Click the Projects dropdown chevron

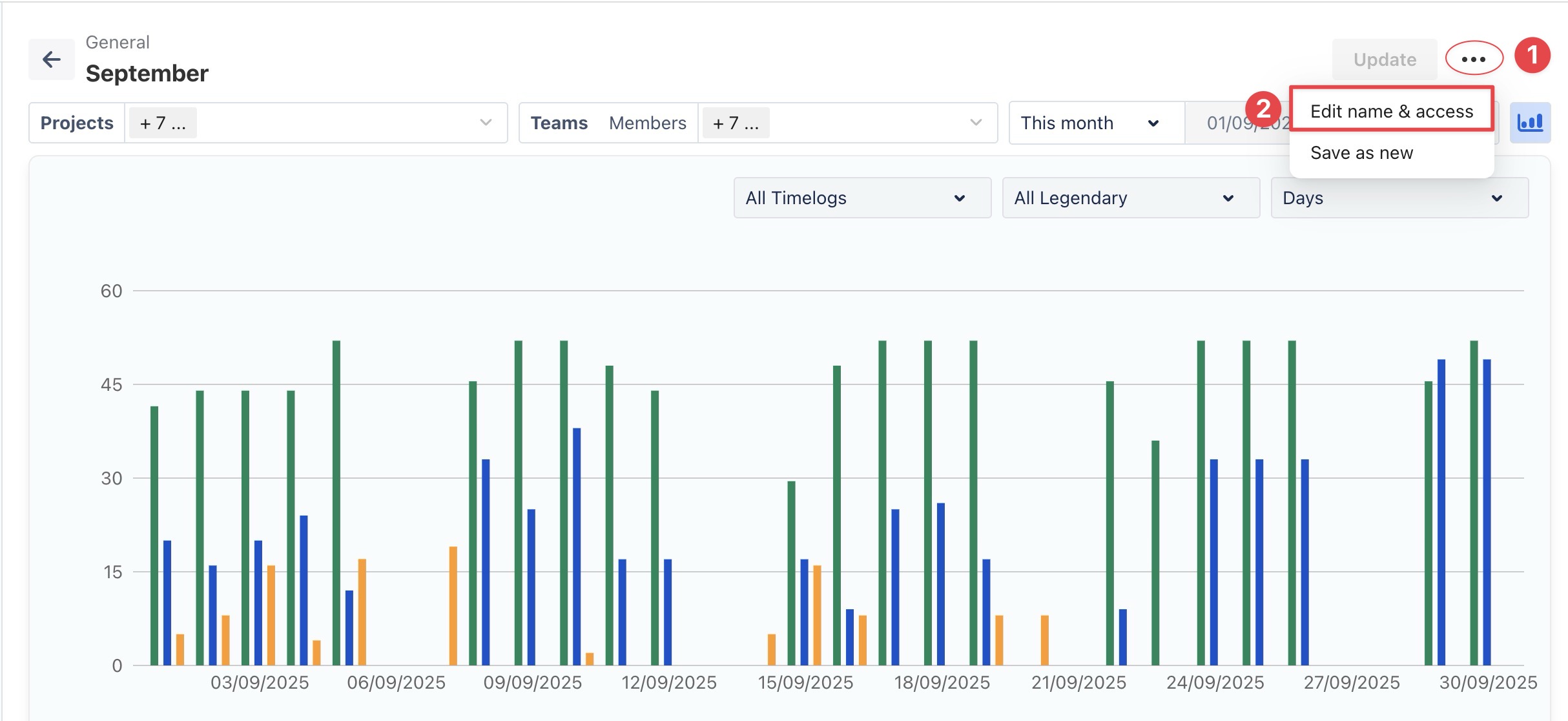point(486,122)
